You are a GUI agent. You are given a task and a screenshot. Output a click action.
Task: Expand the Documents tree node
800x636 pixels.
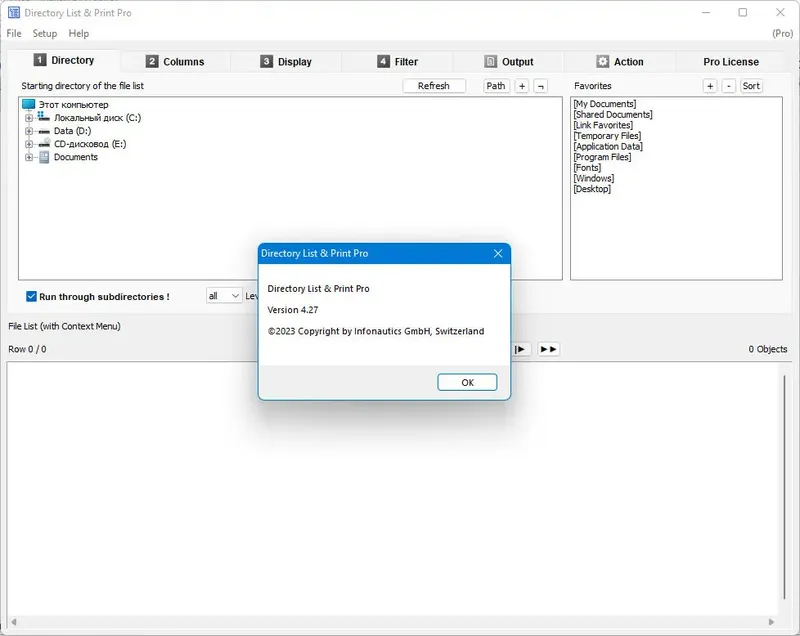(x=28, y=157)
